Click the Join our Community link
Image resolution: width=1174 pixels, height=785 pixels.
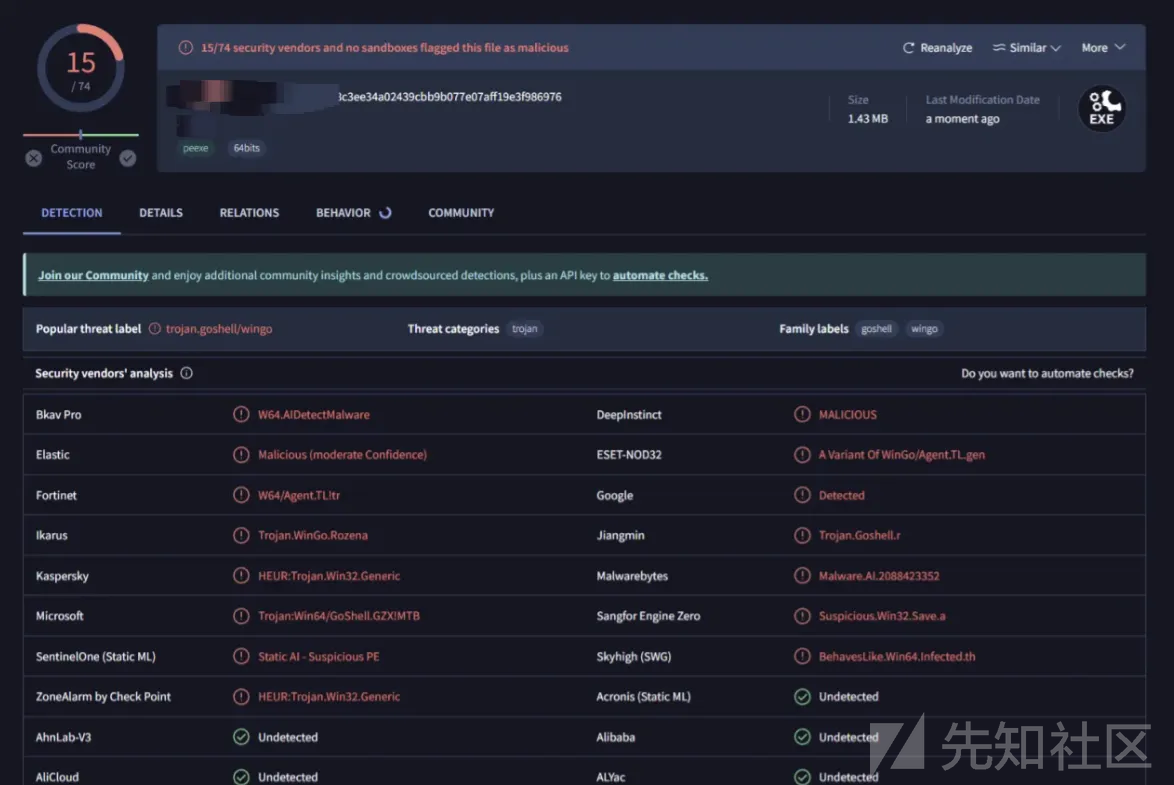click(94, 276)
